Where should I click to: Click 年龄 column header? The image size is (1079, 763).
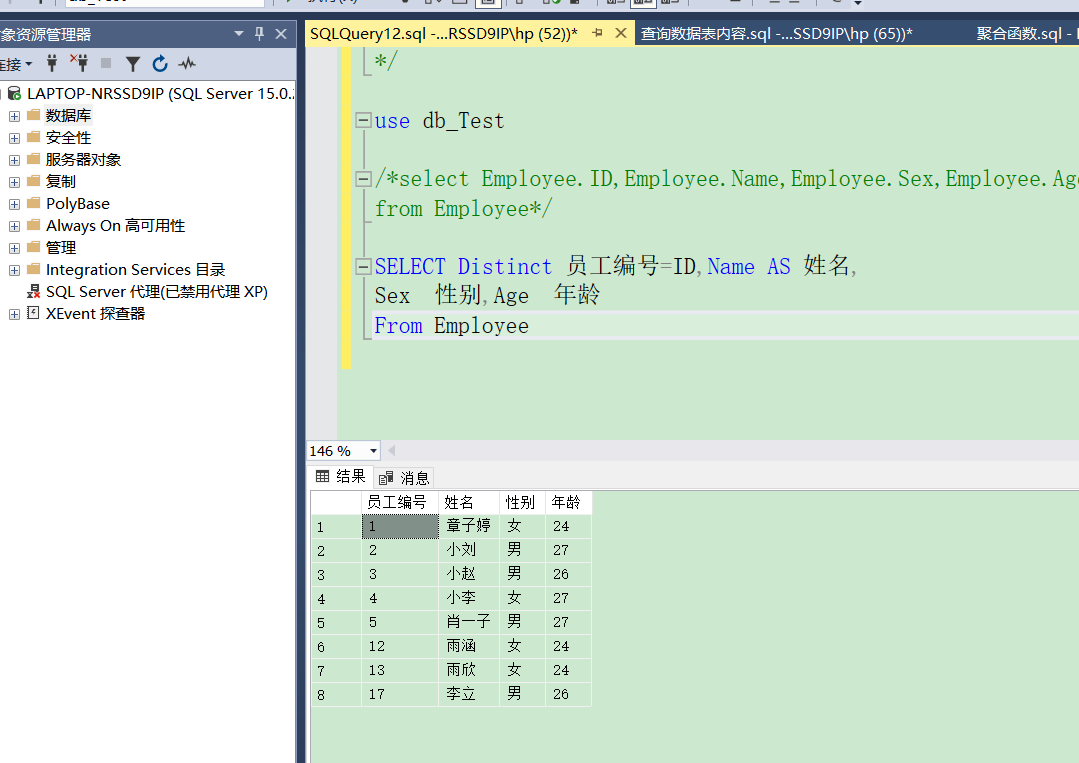point(568,502)
